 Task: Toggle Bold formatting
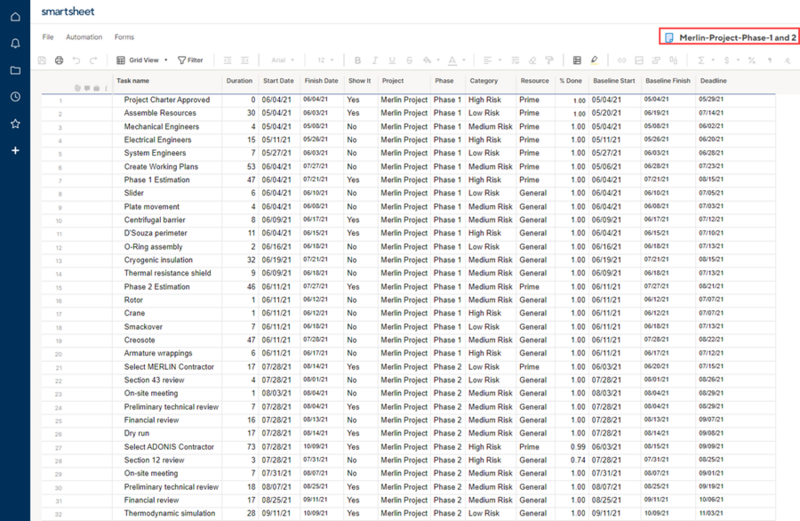pos(358,60)
